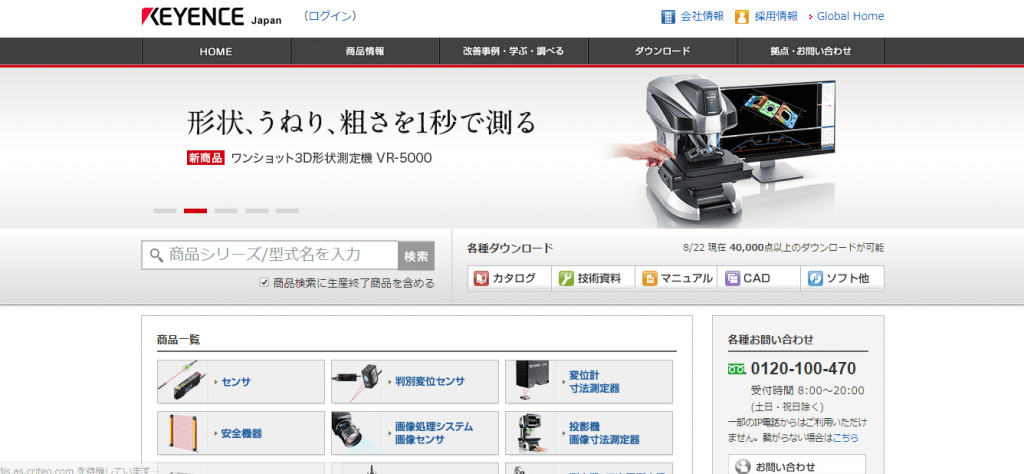Screen dimensions: 1024x474
Task: Open the 採用情報 link
Action: [x=776, y=17]
